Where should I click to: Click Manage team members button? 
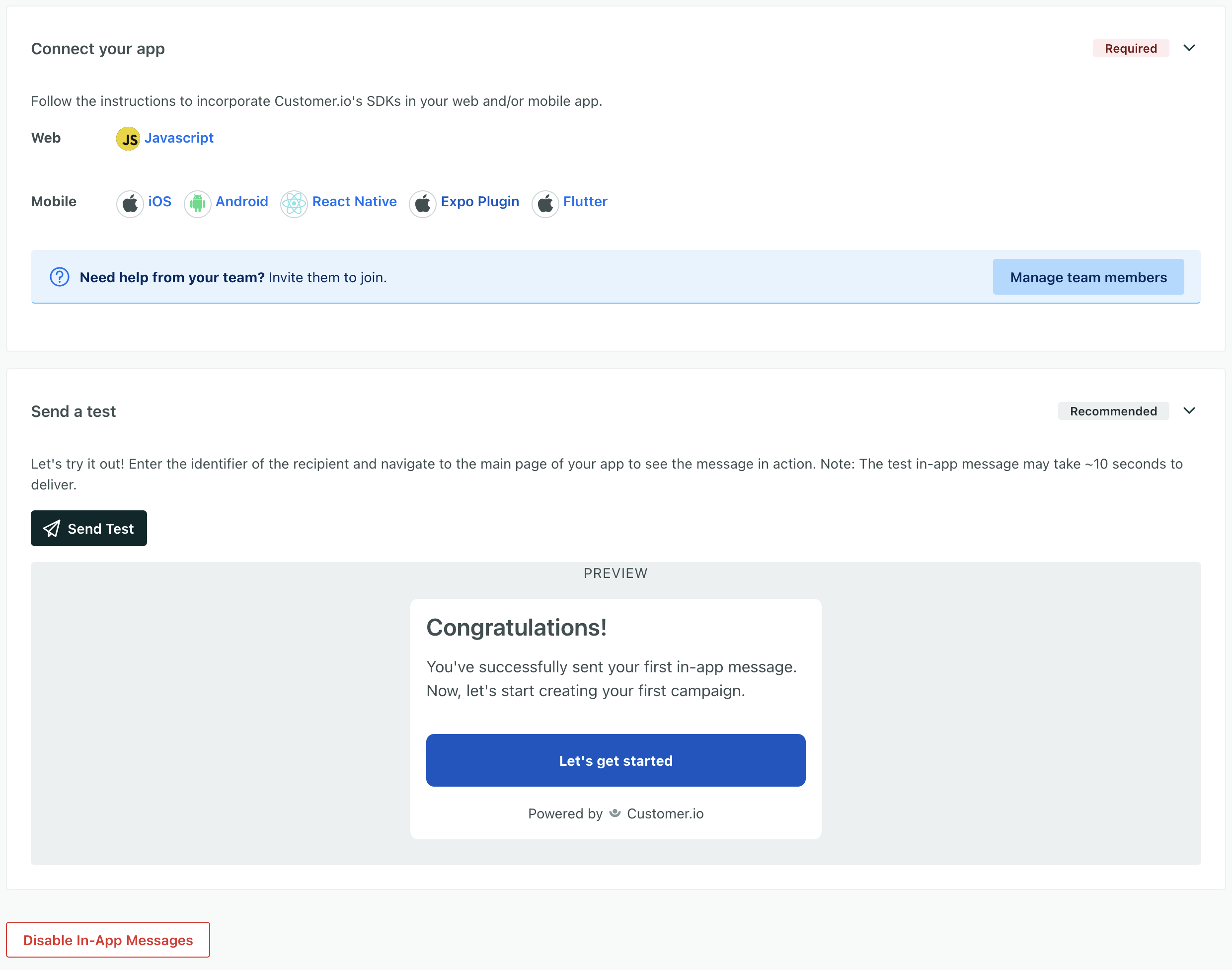(1088, 277)
